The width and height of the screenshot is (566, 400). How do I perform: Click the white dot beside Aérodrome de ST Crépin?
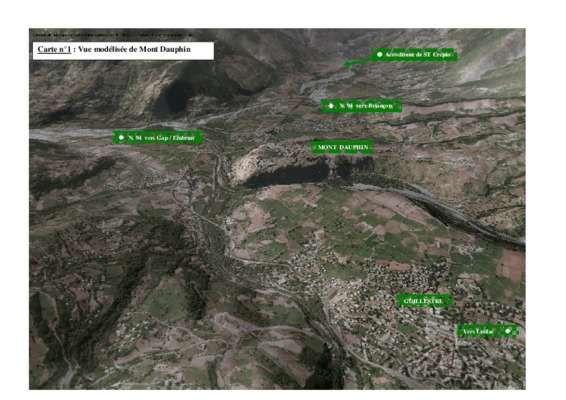tap(379, 55)
